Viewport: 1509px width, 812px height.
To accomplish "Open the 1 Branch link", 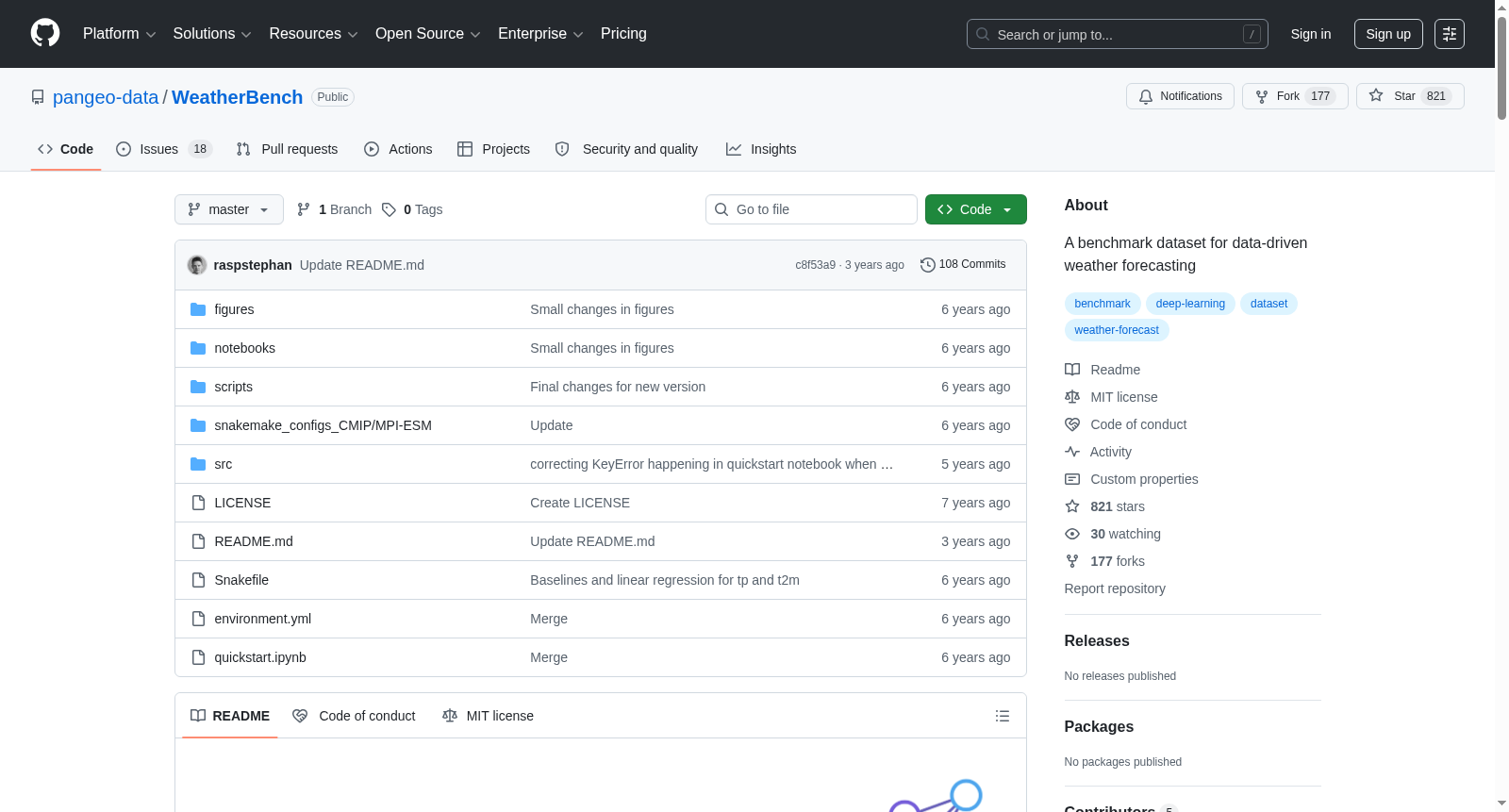I will (335, 209).
